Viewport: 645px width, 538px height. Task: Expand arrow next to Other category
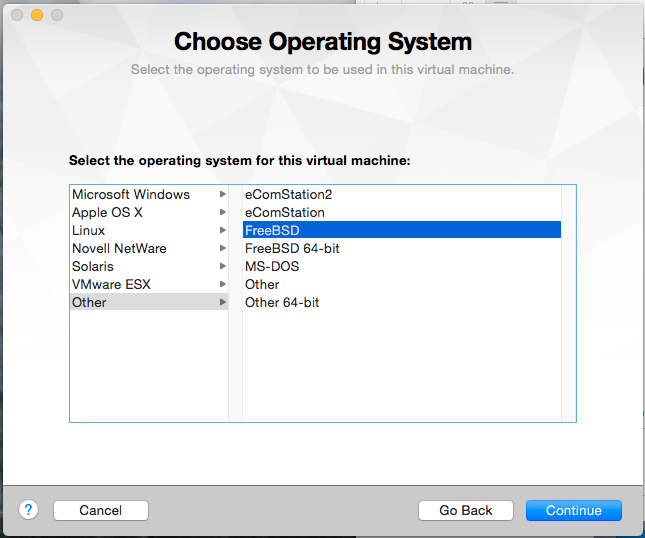click(x=223, y=302)
